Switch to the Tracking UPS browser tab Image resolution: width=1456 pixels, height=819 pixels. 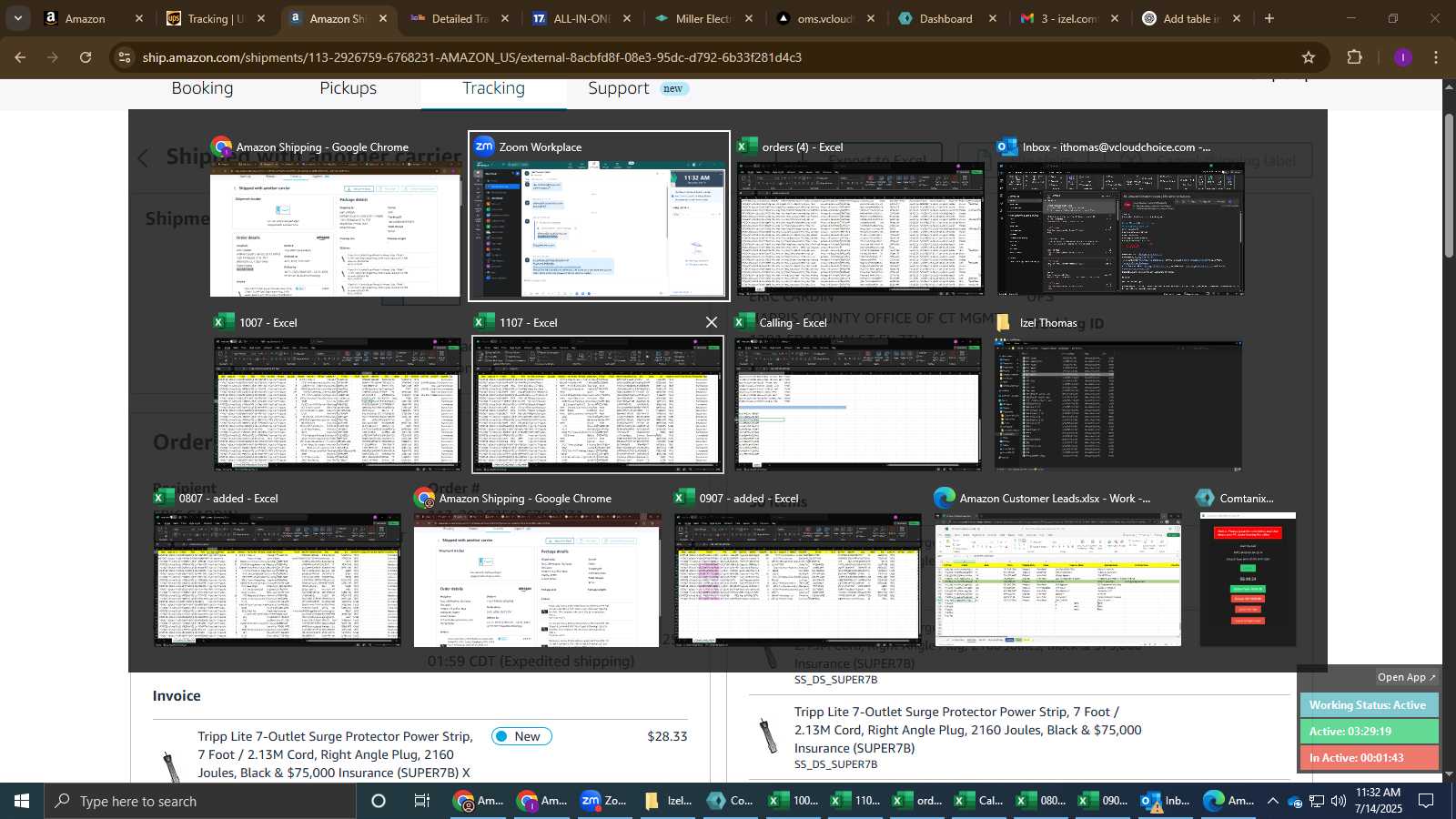click(215, 18)
